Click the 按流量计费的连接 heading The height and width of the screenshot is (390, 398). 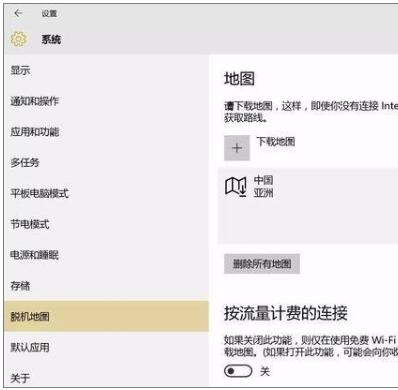(x=286, y=313)
